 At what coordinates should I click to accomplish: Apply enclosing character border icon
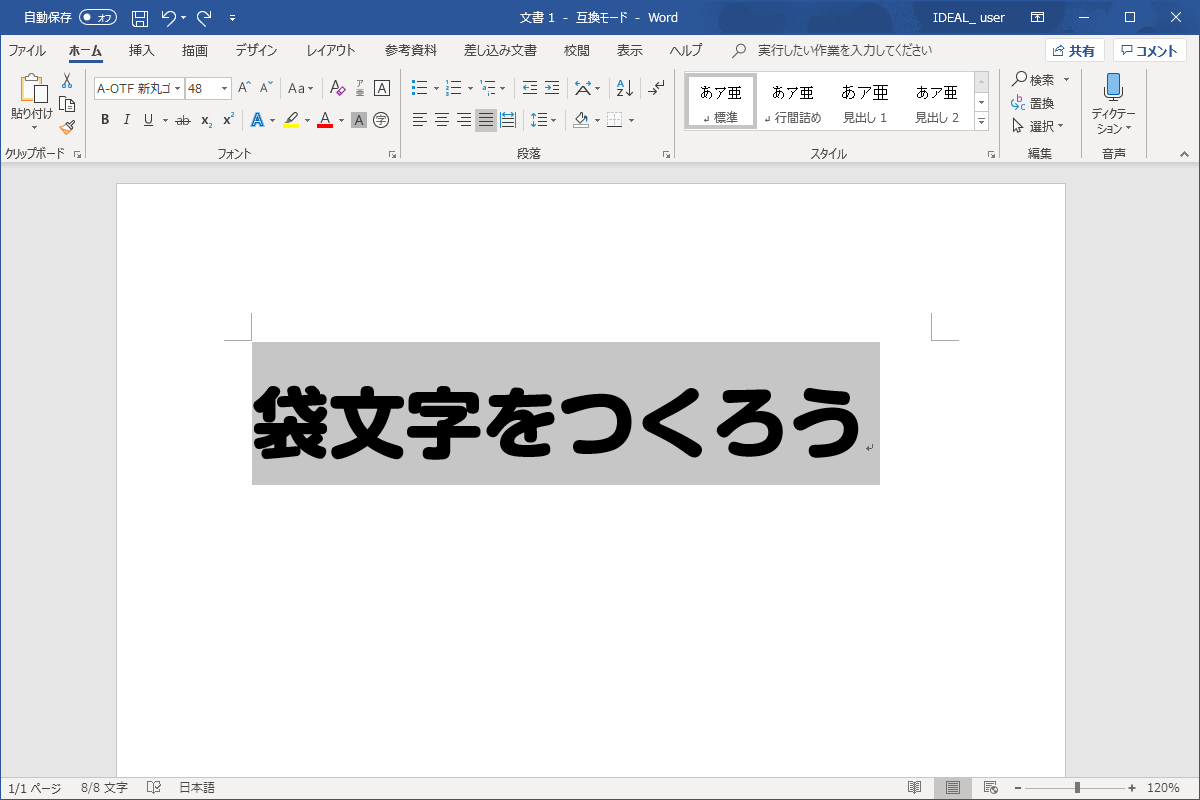pyautogui.click(x=381, y=88)
